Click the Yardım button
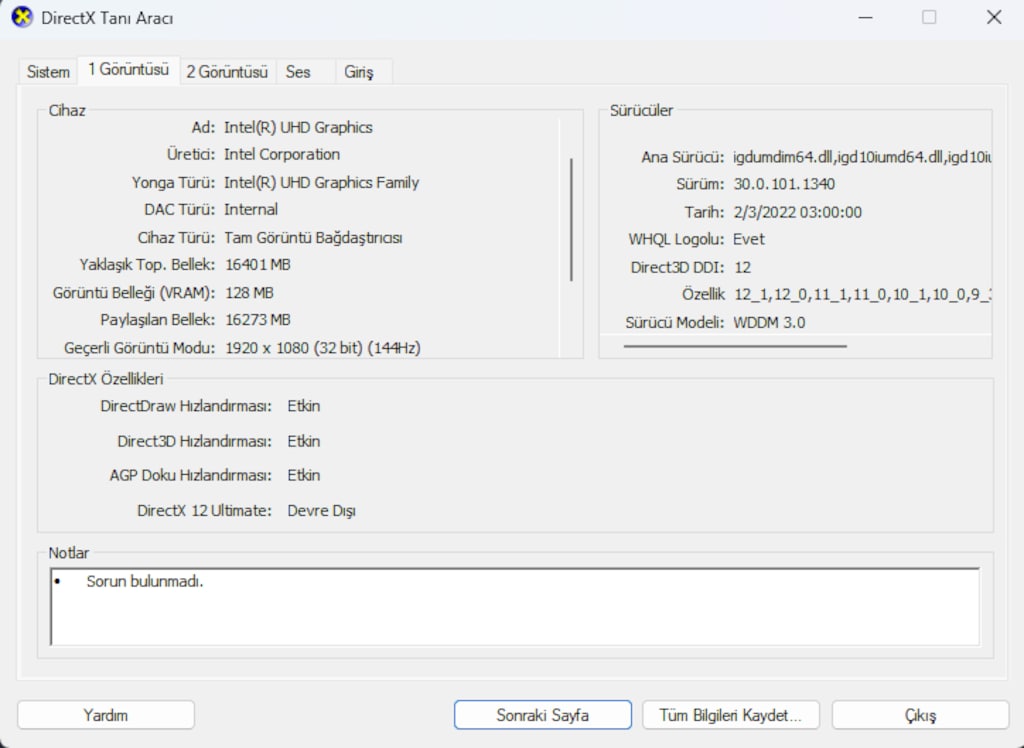The width and height of the screenshot is (1024, 748). click(x=106, y=715)
